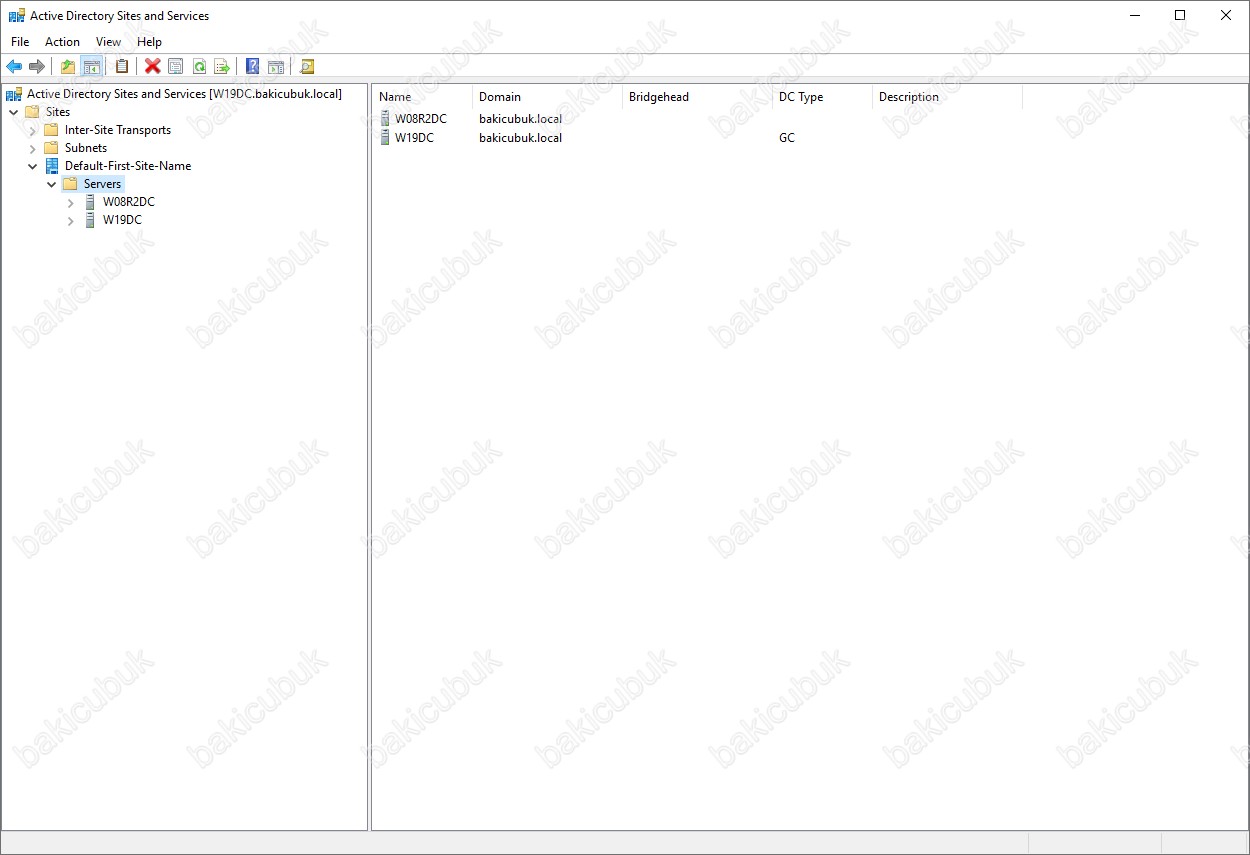The width and height of the screenshot is (1250, 855).
Task: Click the app icon in the title bar
Action: 16,16
